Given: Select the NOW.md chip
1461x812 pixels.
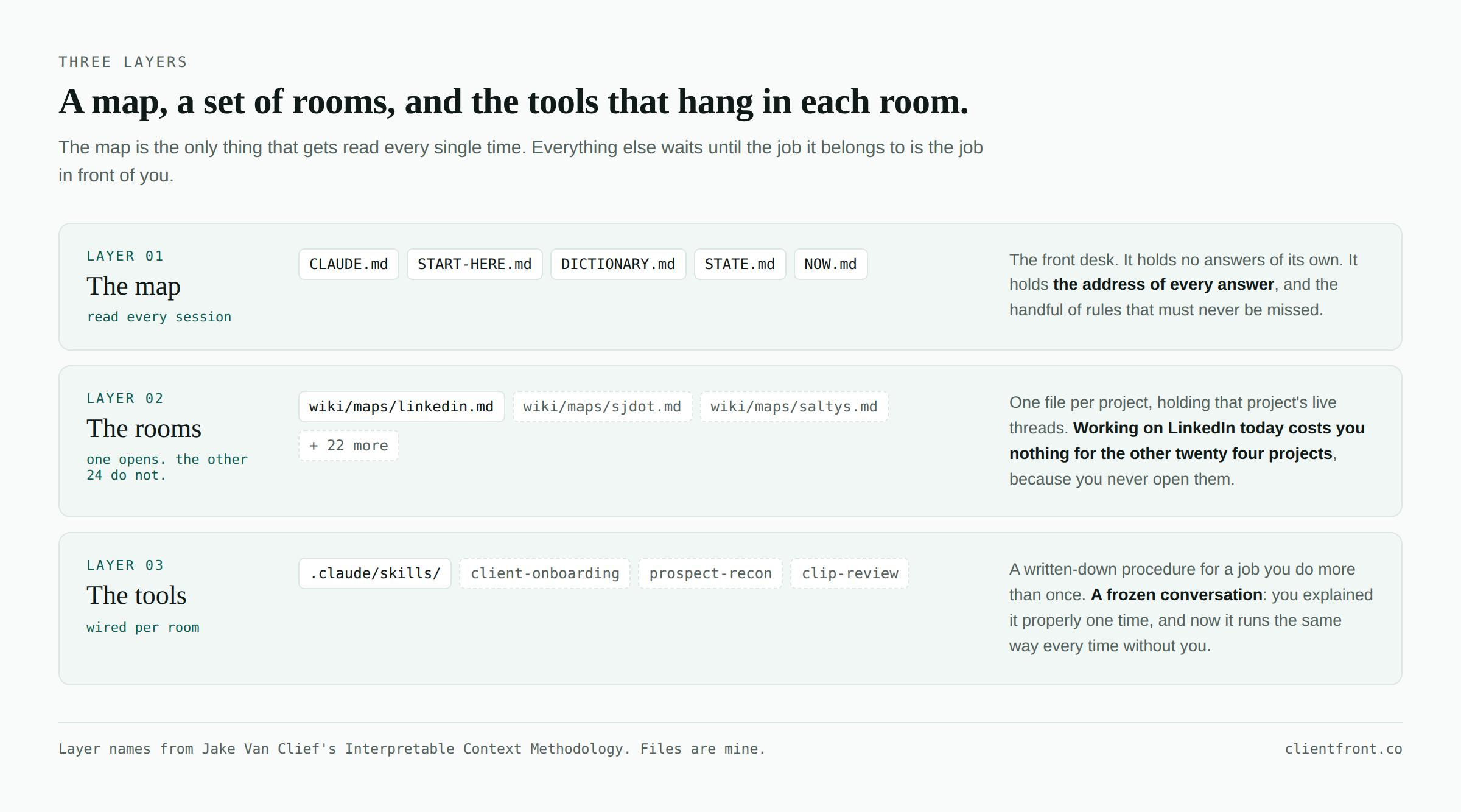Looking at the screenshot, I should 830,264.
